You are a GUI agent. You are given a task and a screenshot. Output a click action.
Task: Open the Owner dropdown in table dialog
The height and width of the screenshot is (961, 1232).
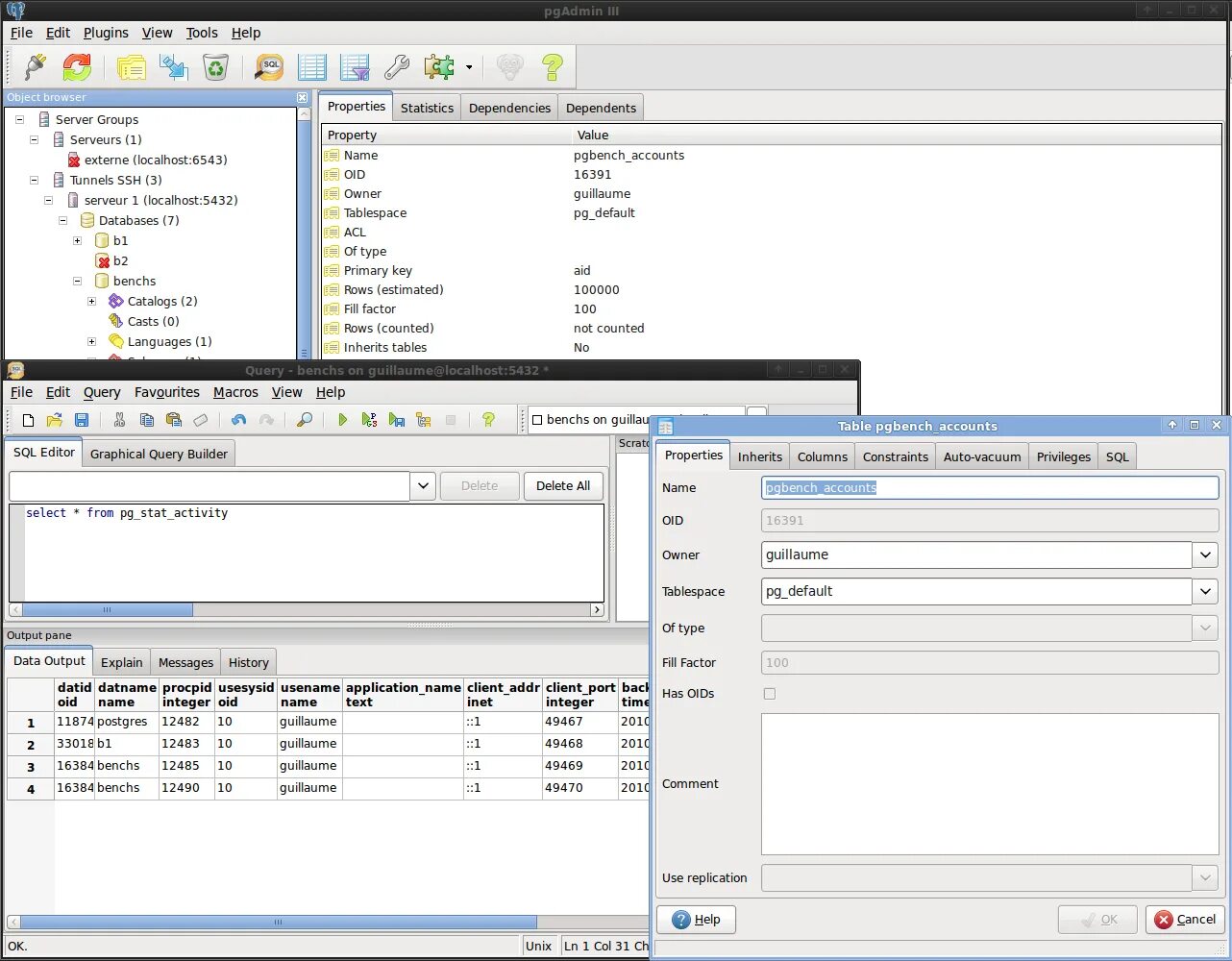[x=1206, y=555]
